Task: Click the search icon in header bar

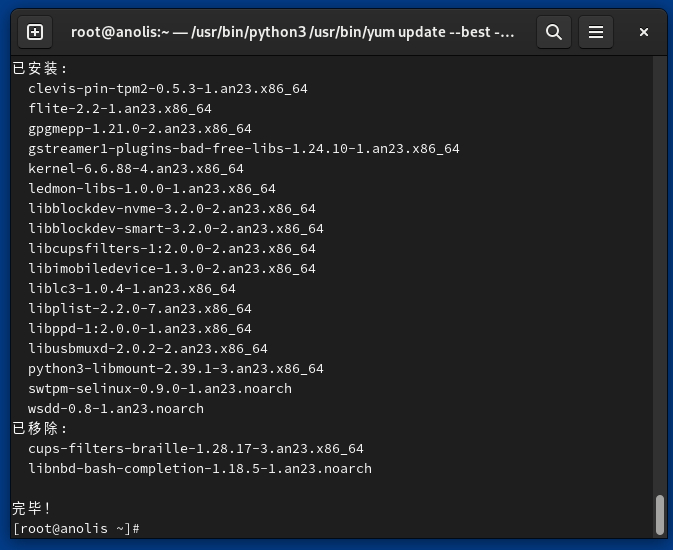Action: (x=553, y=32)
